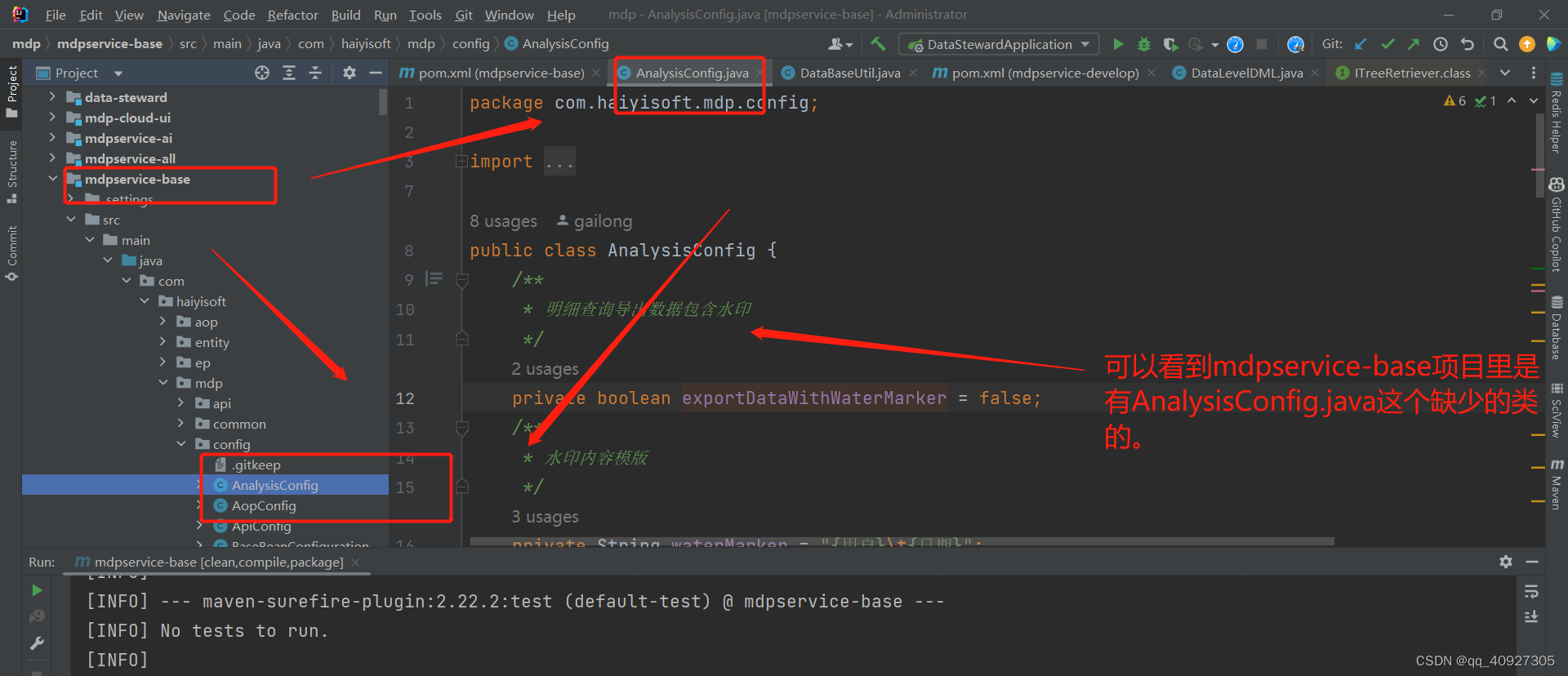
Task: Open the Commit tool window
Action: (11, 254)
